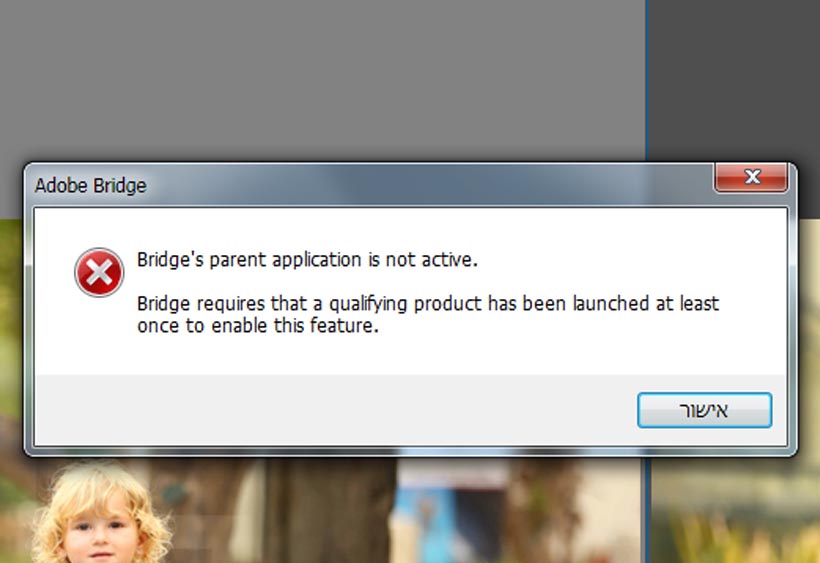
Task: Close the Adobe Bridge error dialog
Action: coord(751,177)
